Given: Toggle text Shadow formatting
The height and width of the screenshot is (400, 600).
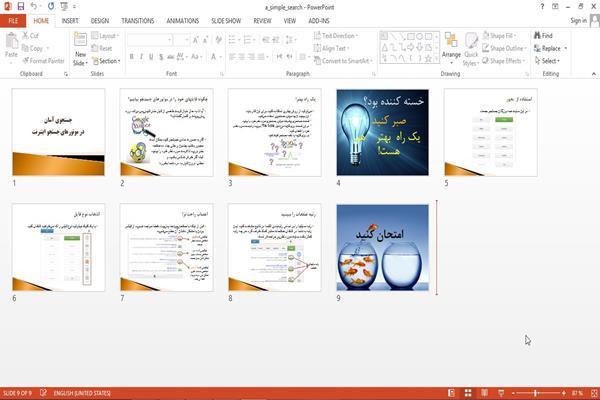Looking at the screenshot, I should tap(161, 57).
